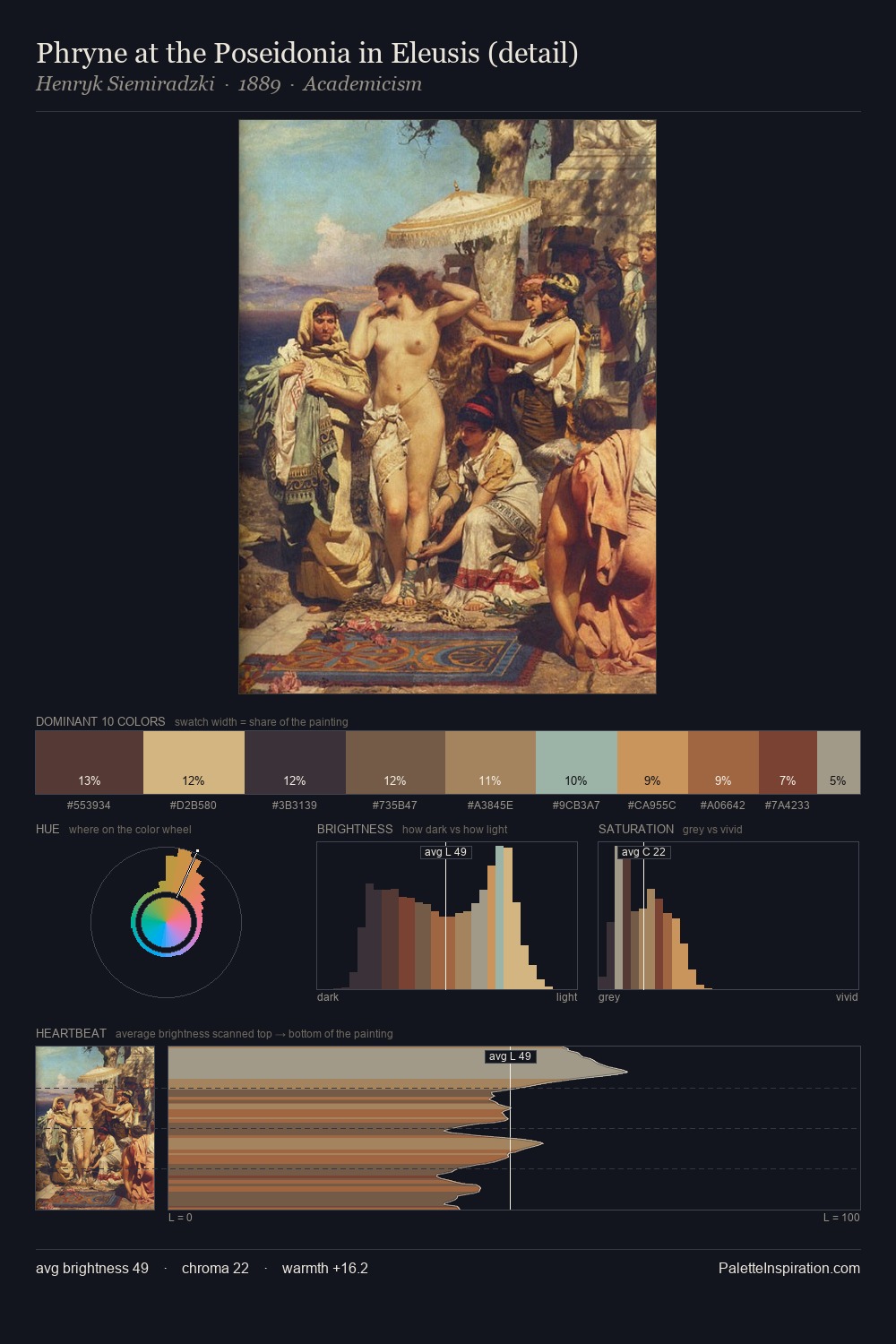Image resolution: width=896 pixels, height=1344 pixels.
Task: Click 'avg L 49' tag in heartbeat chart
Action: coord(511,1056)
